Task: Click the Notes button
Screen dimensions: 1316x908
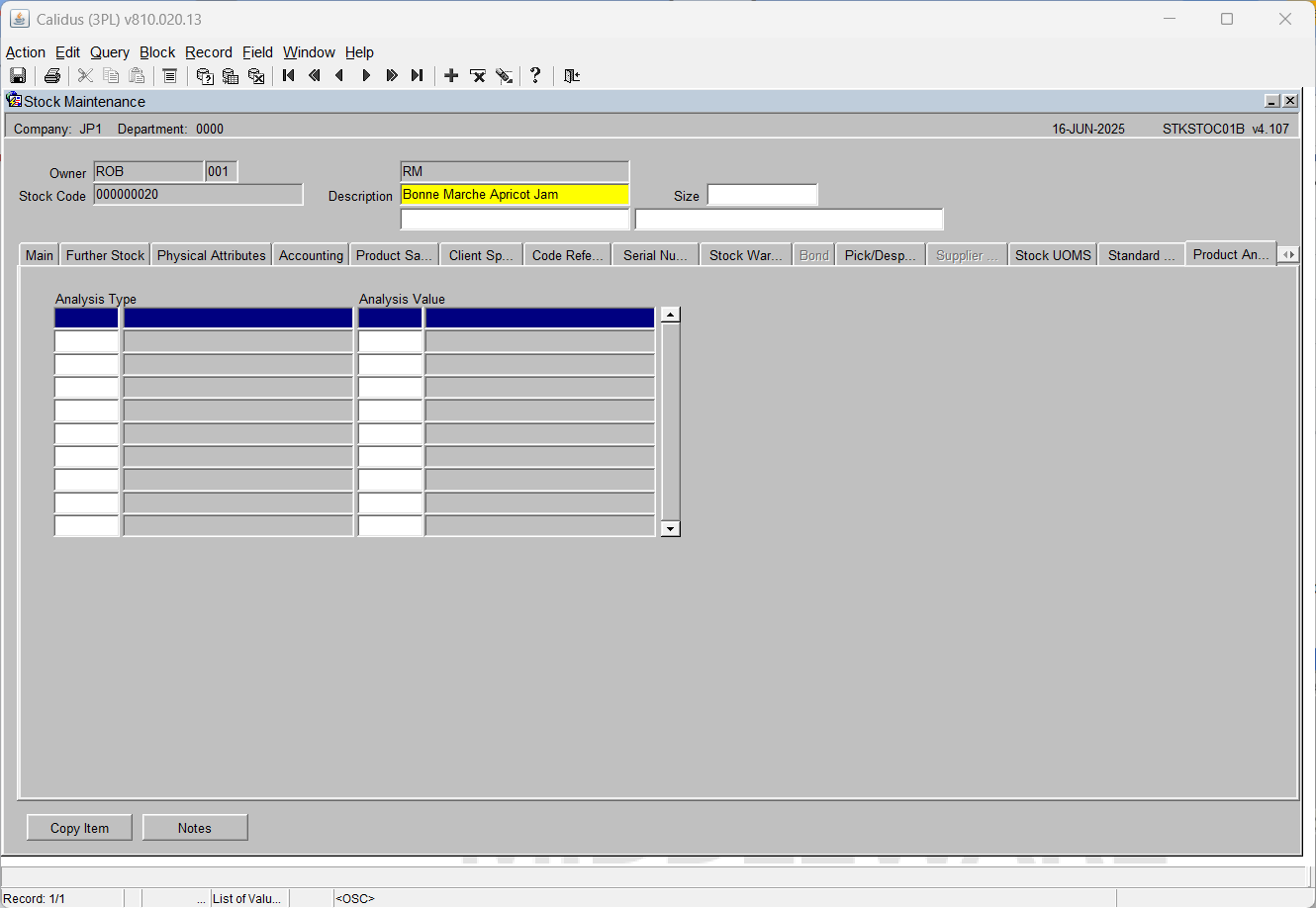Action: 195,828
